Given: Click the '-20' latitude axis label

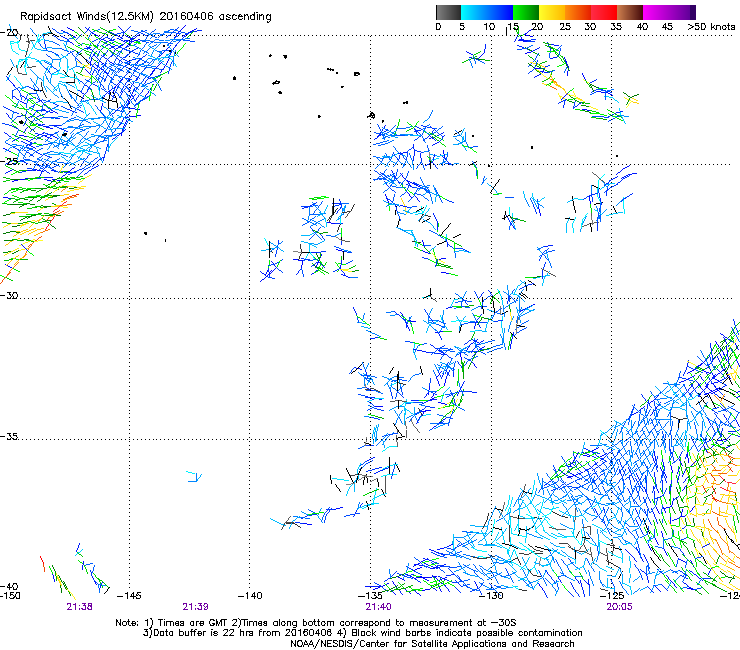Looking at the screenshot, I should (x=9, y=32).
